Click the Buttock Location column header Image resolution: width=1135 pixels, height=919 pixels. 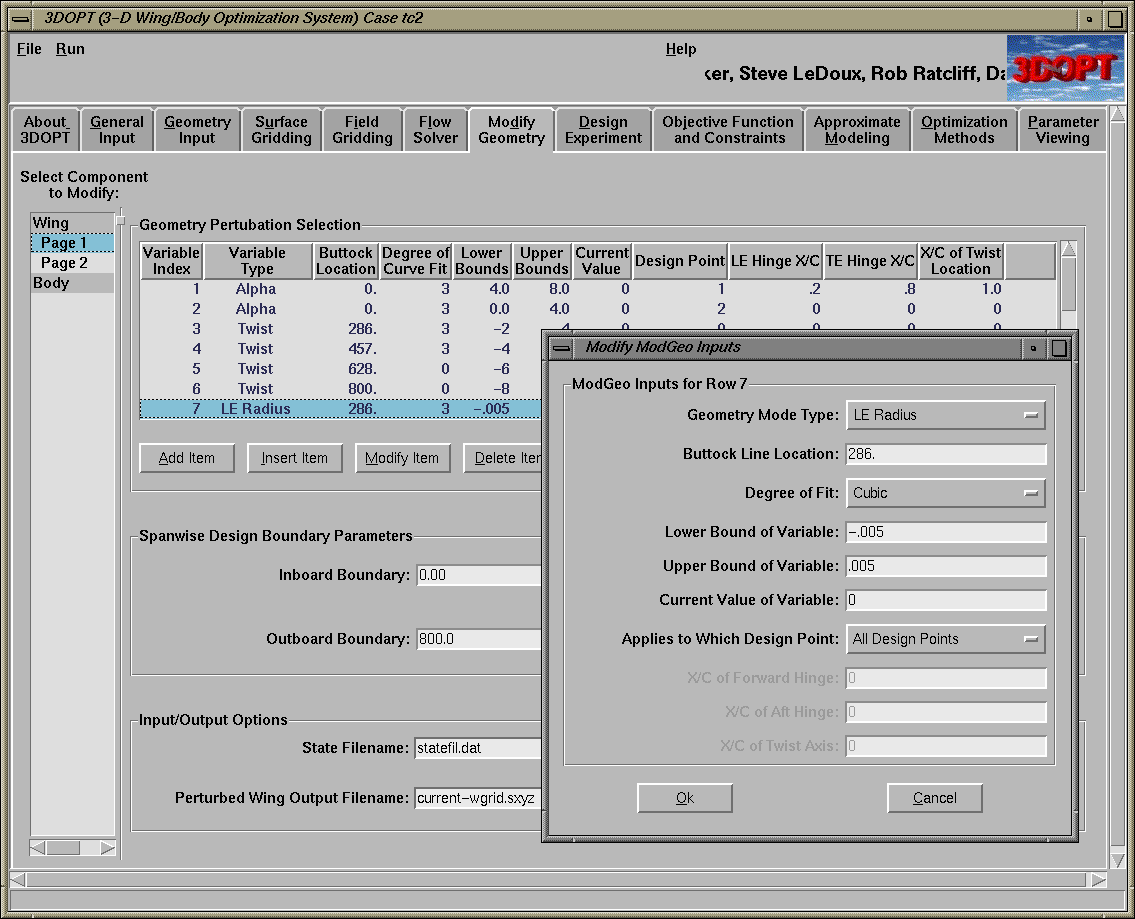coord(346,261)
